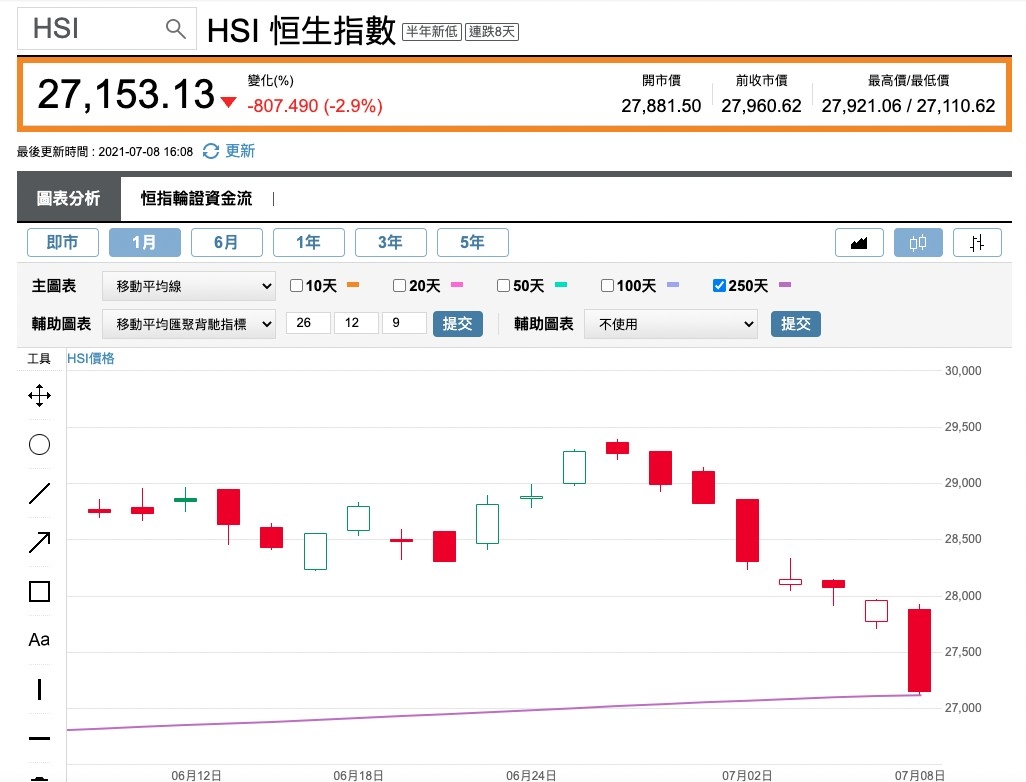This screenshot has width=1026, height=782.
Task: Pick the arrow drawing tool
Action: coord(39,541)
